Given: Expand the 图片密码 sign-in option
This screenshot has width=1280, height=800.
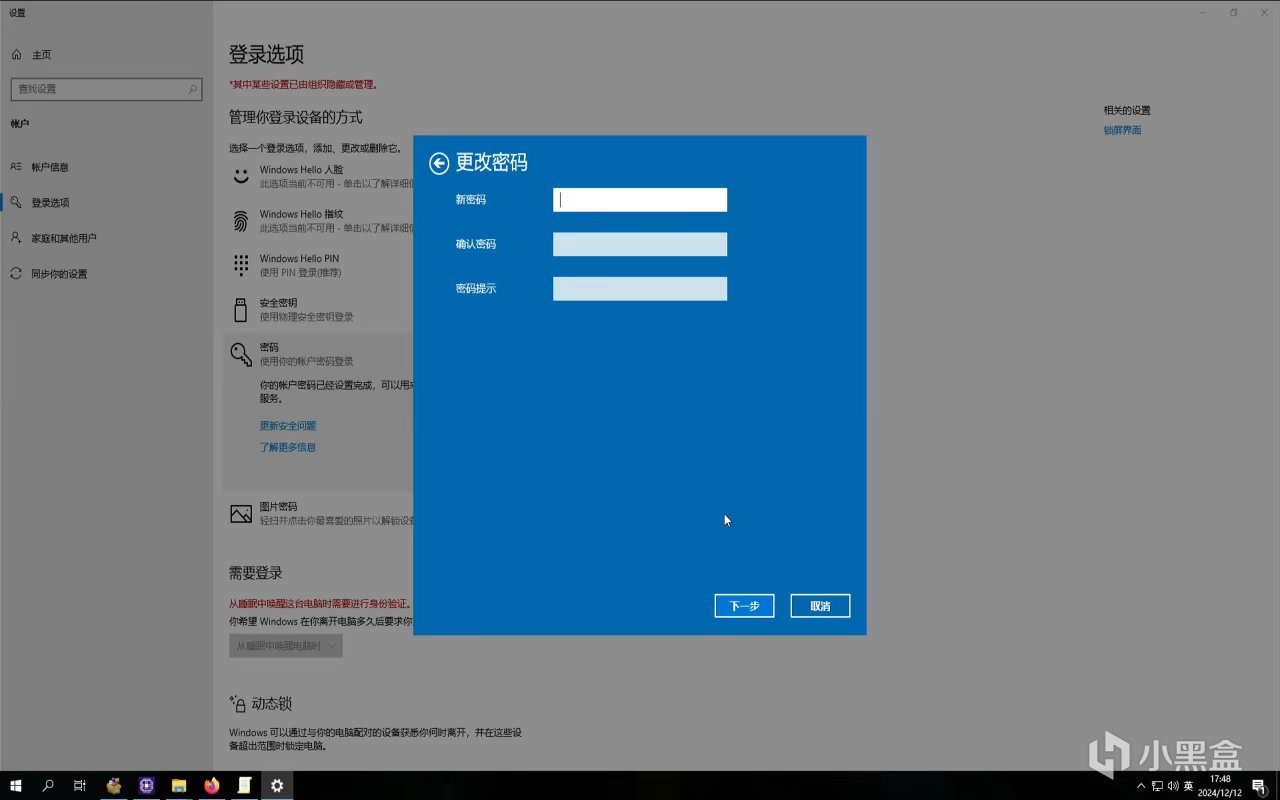Looking at the screenshot, I should pyautogui.click(x=320, y=514).
